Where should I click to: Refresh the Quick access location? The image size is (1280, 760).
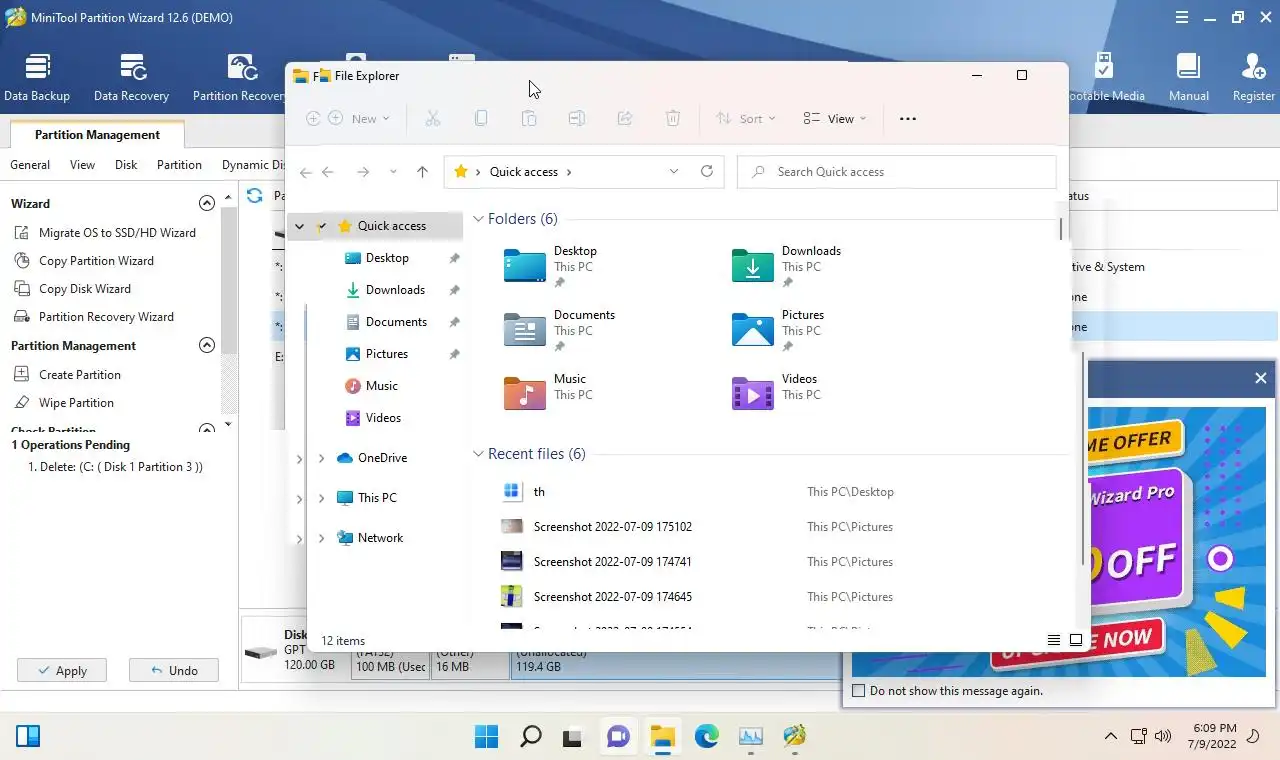(707, 171)
